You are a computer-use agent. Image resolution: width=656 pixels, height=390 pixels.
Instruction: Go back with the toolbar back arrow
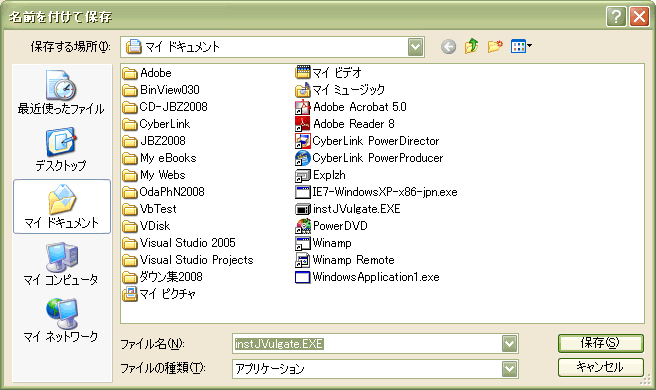[448, 46]
